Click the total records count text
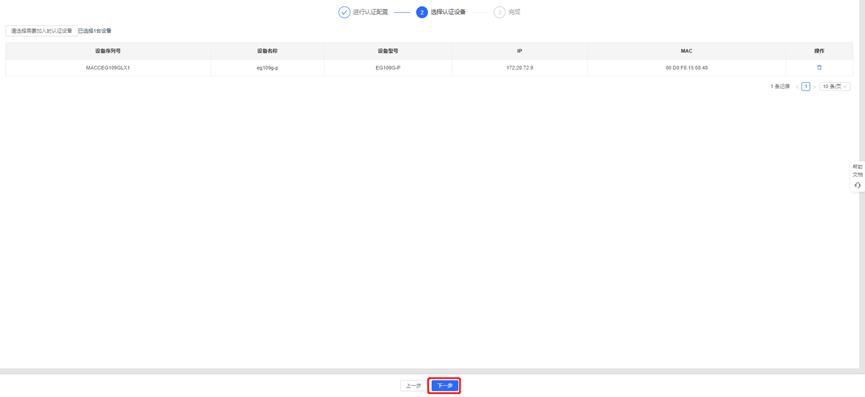865x397 pixels. click(x=780, y=87)
